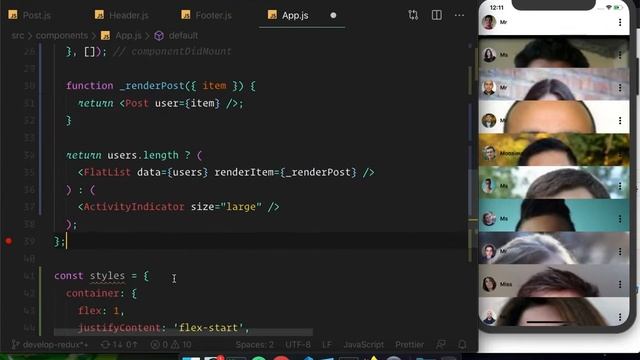
Task: Click the FlatList component in code
Action: (107, 172)
